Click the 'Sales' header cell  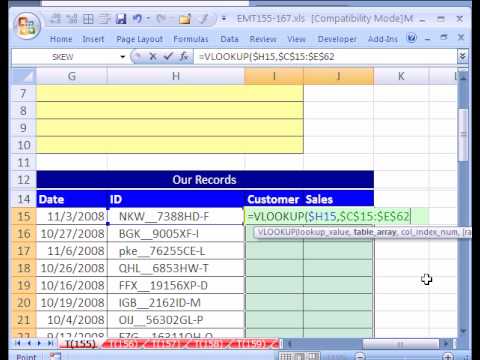point(338,199)
